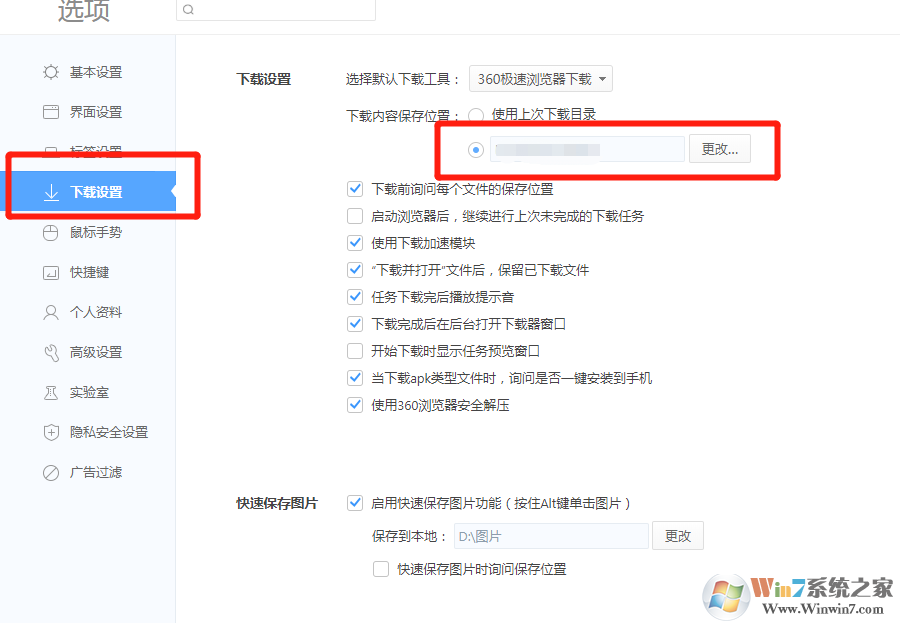Image resolution: width=900 pixels, height=623 pixels.
Task: Select the 使用上次下载目录 radio button
Action: click(477, 114)
